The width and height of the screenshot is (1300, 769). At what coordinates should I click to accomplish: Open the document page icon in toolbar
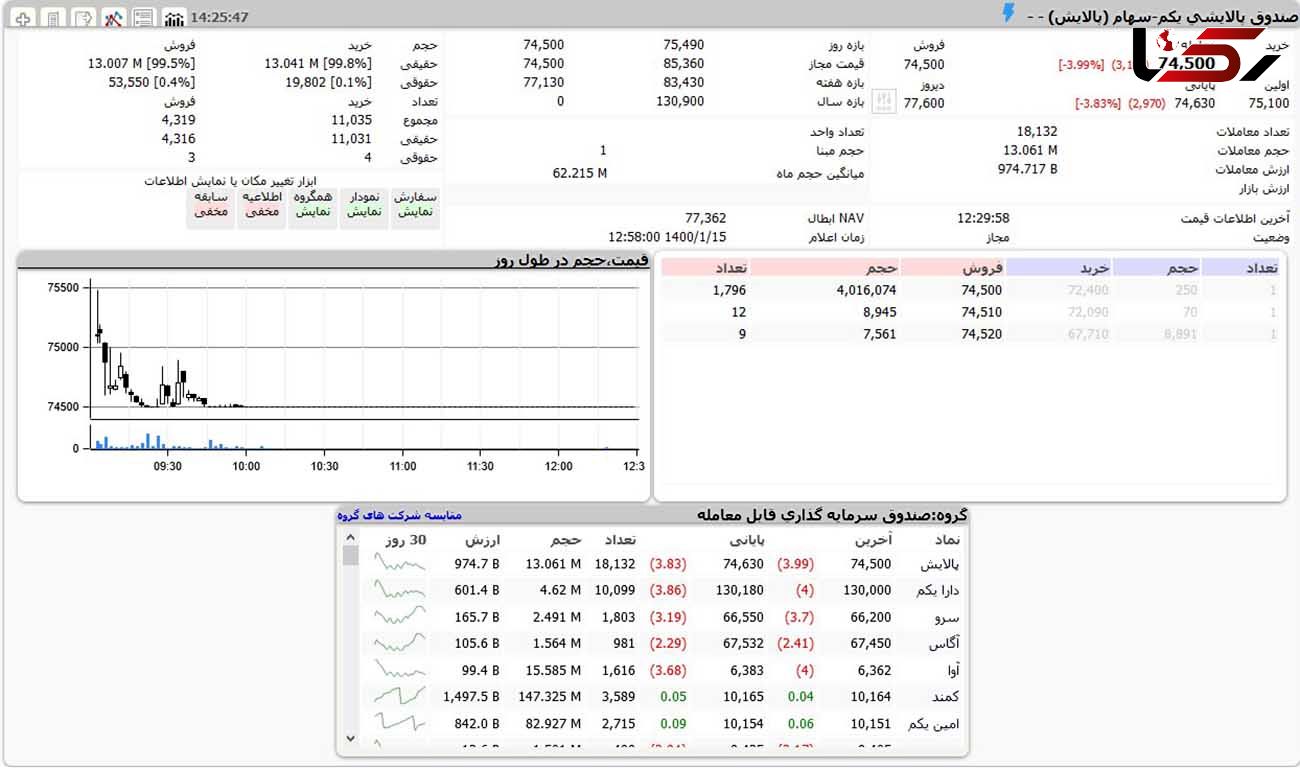[54, 18]
